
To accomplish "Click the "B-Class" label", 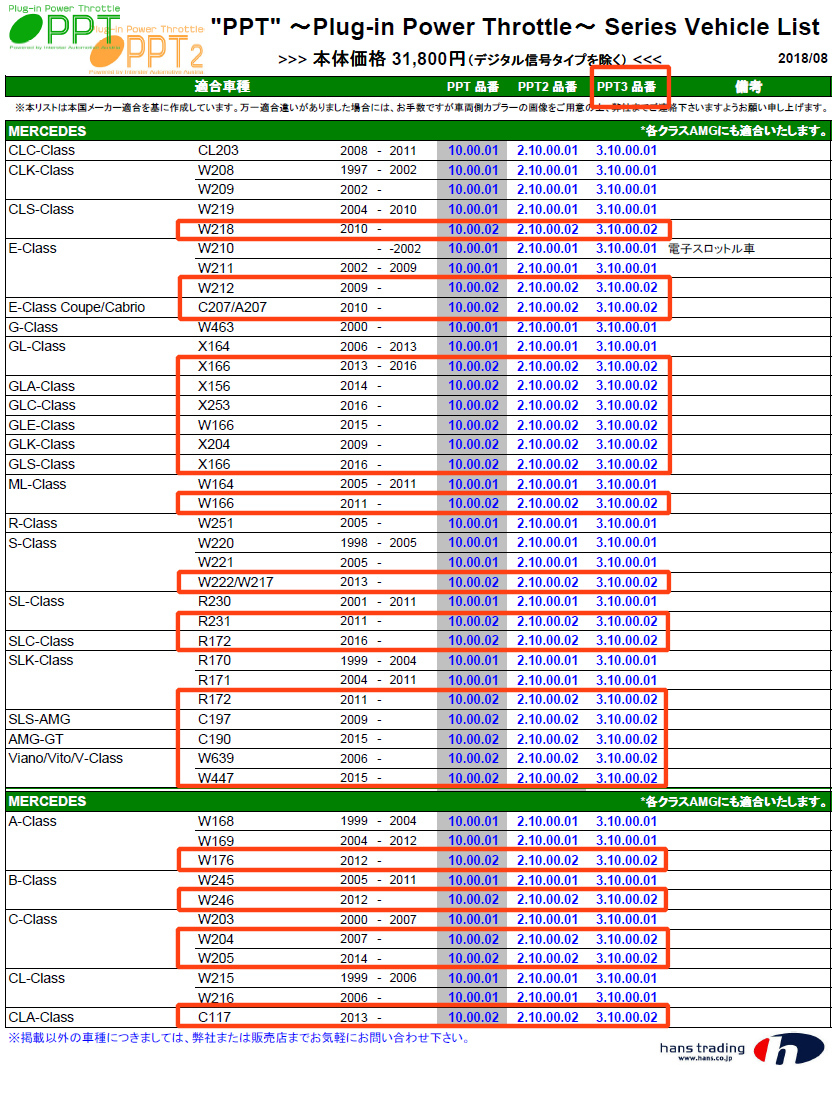I will [33, 880].
